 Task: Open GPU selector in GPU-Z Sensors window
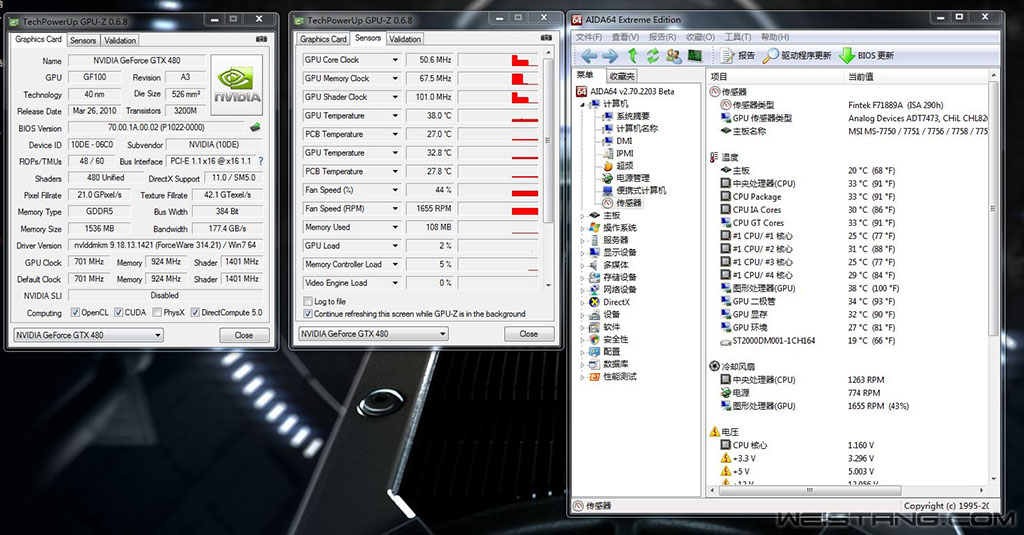[x=373, y=334]
